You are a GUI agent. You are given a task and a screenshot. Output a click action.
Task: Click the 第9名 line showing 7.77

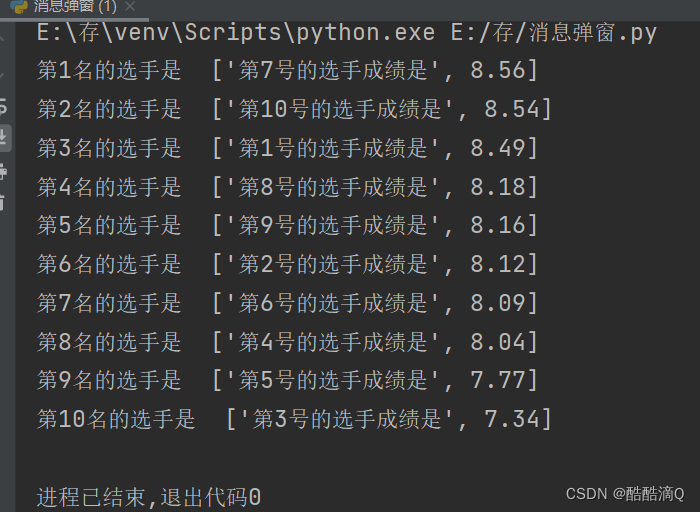pos(287,380)
